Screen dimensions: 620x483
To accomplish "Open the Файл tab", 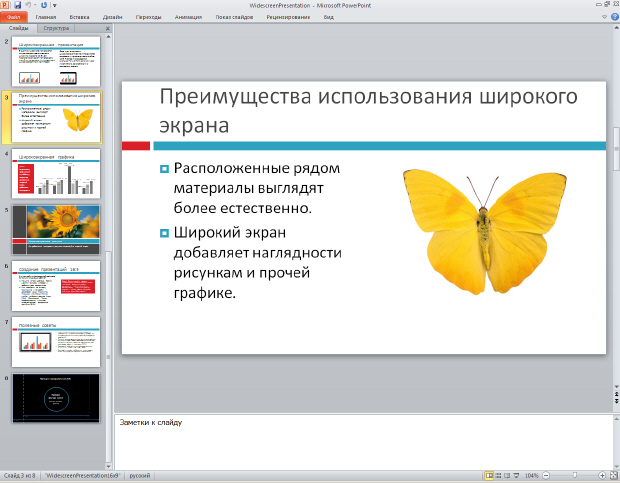I will tap(12, 18).
